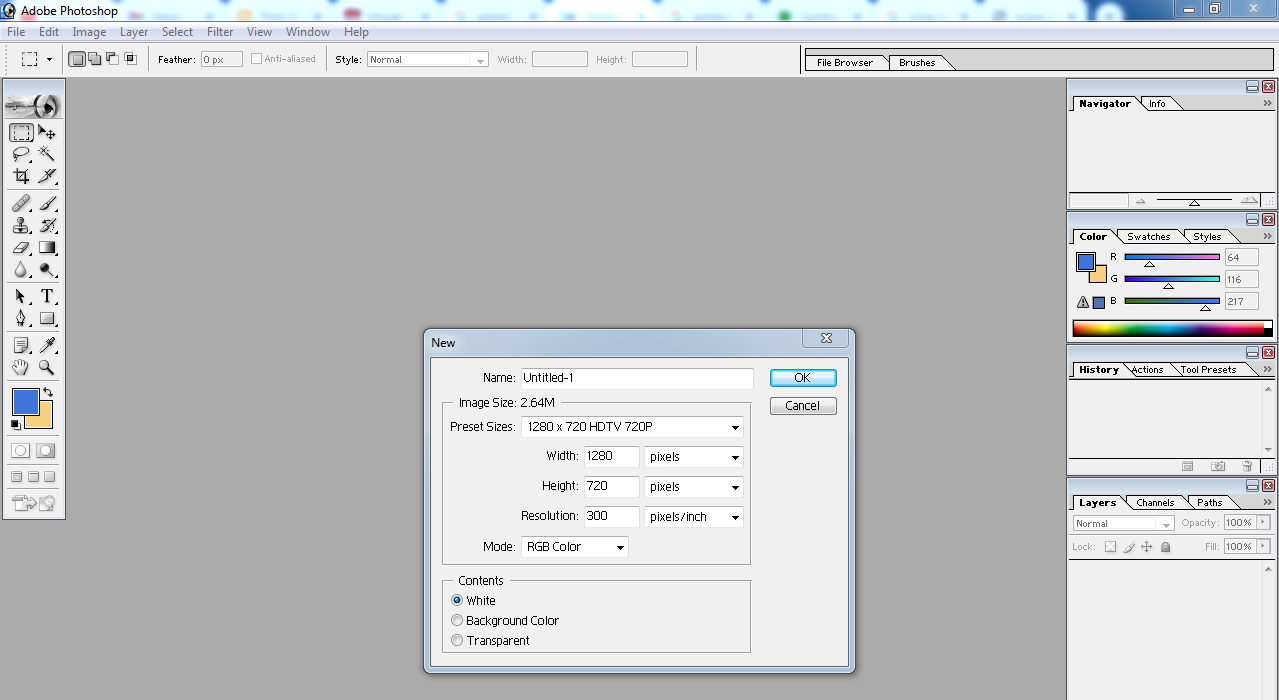Choose New Selection mode in options bar
This screenshot has width=1279, height=700.
(x=77, y=59)
